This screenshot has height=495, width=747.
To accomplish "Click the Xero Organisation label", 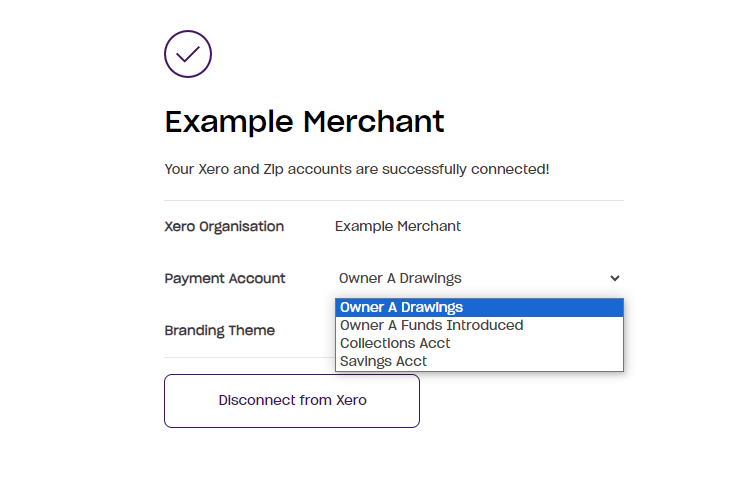I will (x=224, y=226).
